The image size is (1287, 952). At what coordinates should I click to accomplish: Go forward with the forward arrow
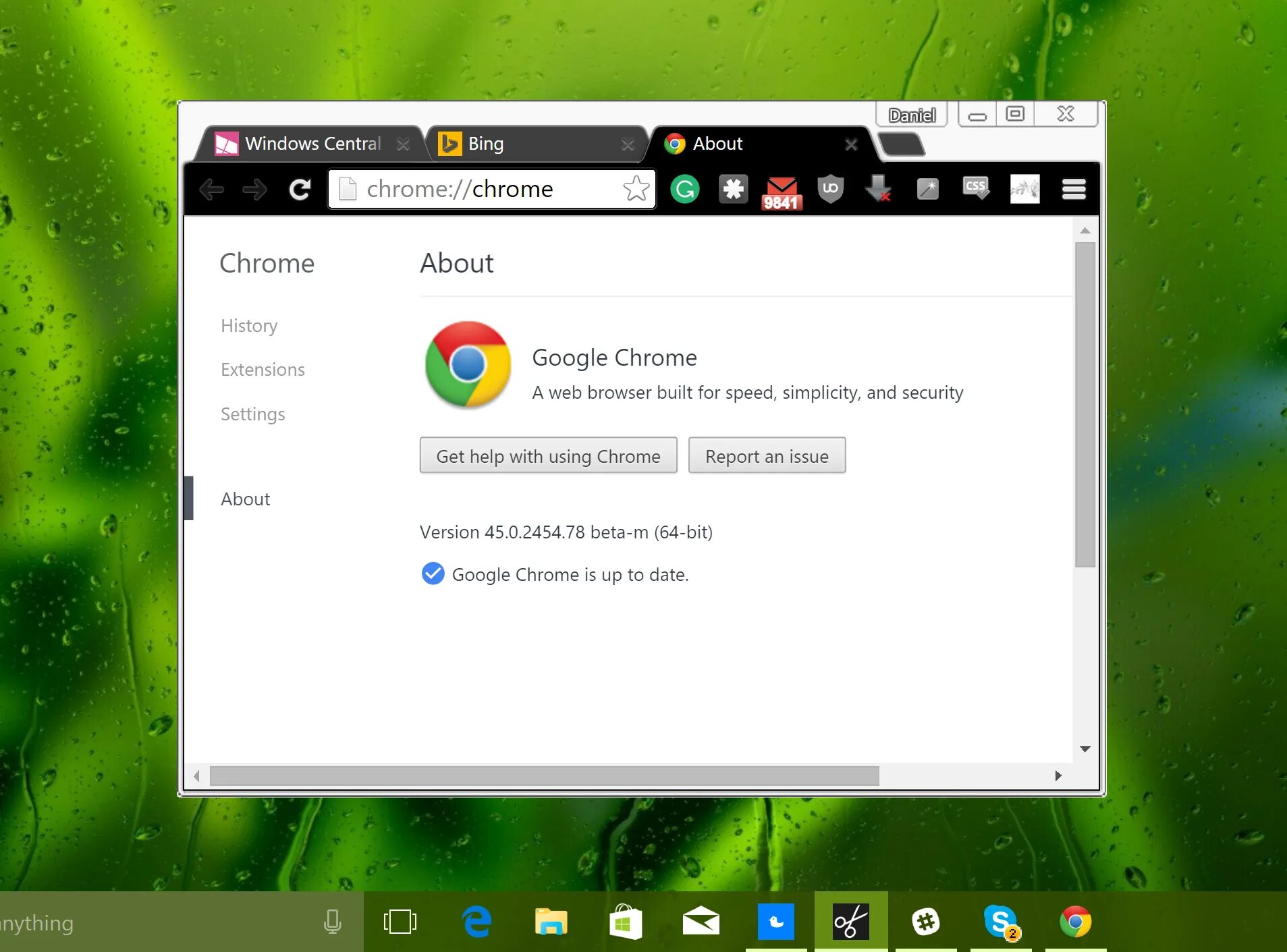254,190
